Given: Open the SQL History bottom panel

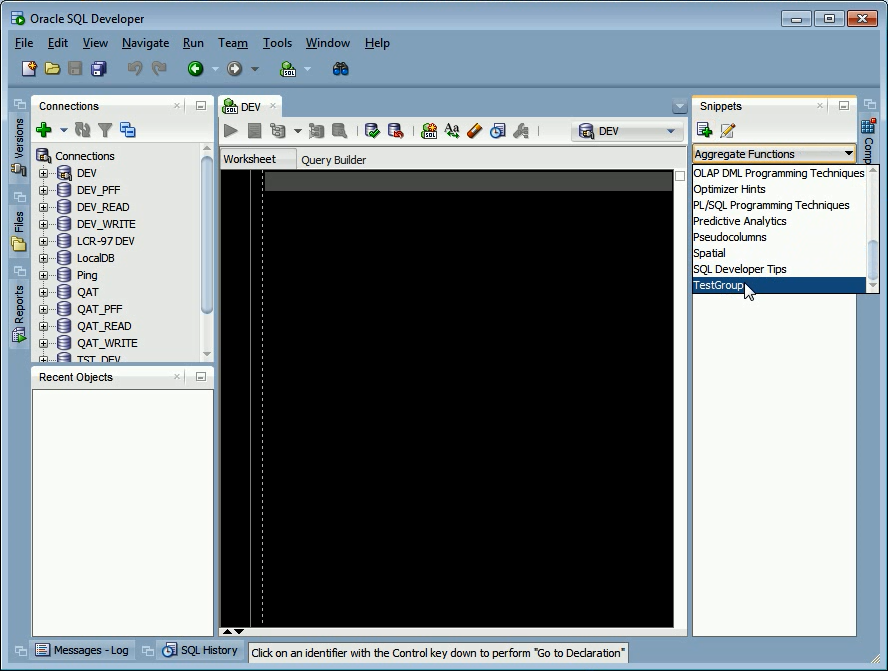Looking at the screenshot, I should coord(200,650).
